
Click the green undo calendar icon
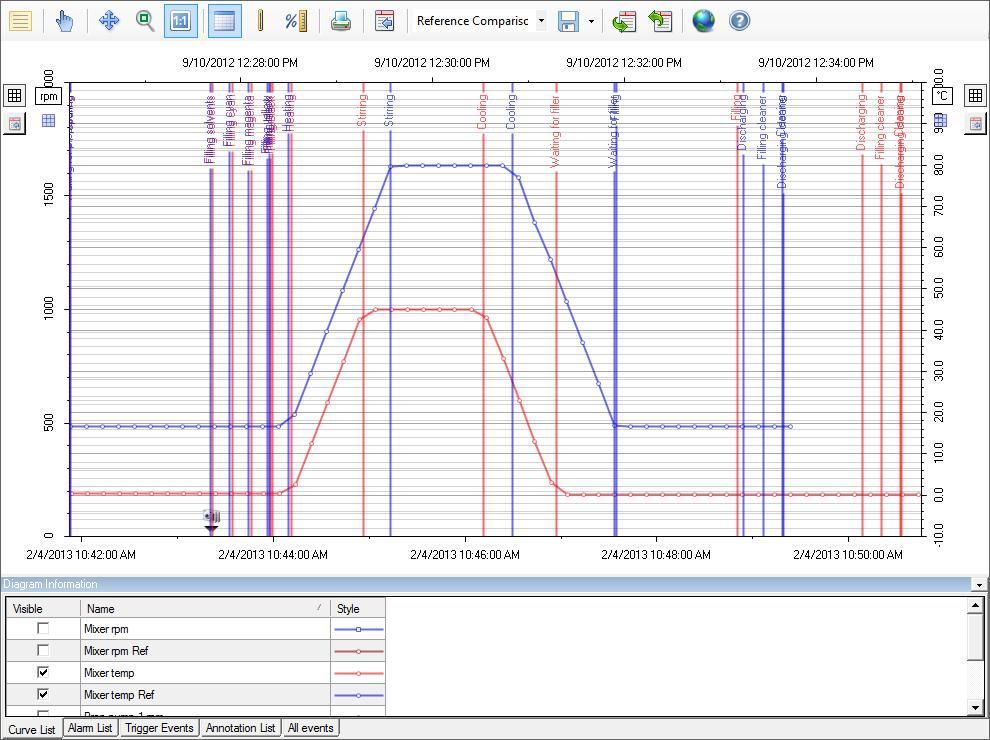click(660, 21)
